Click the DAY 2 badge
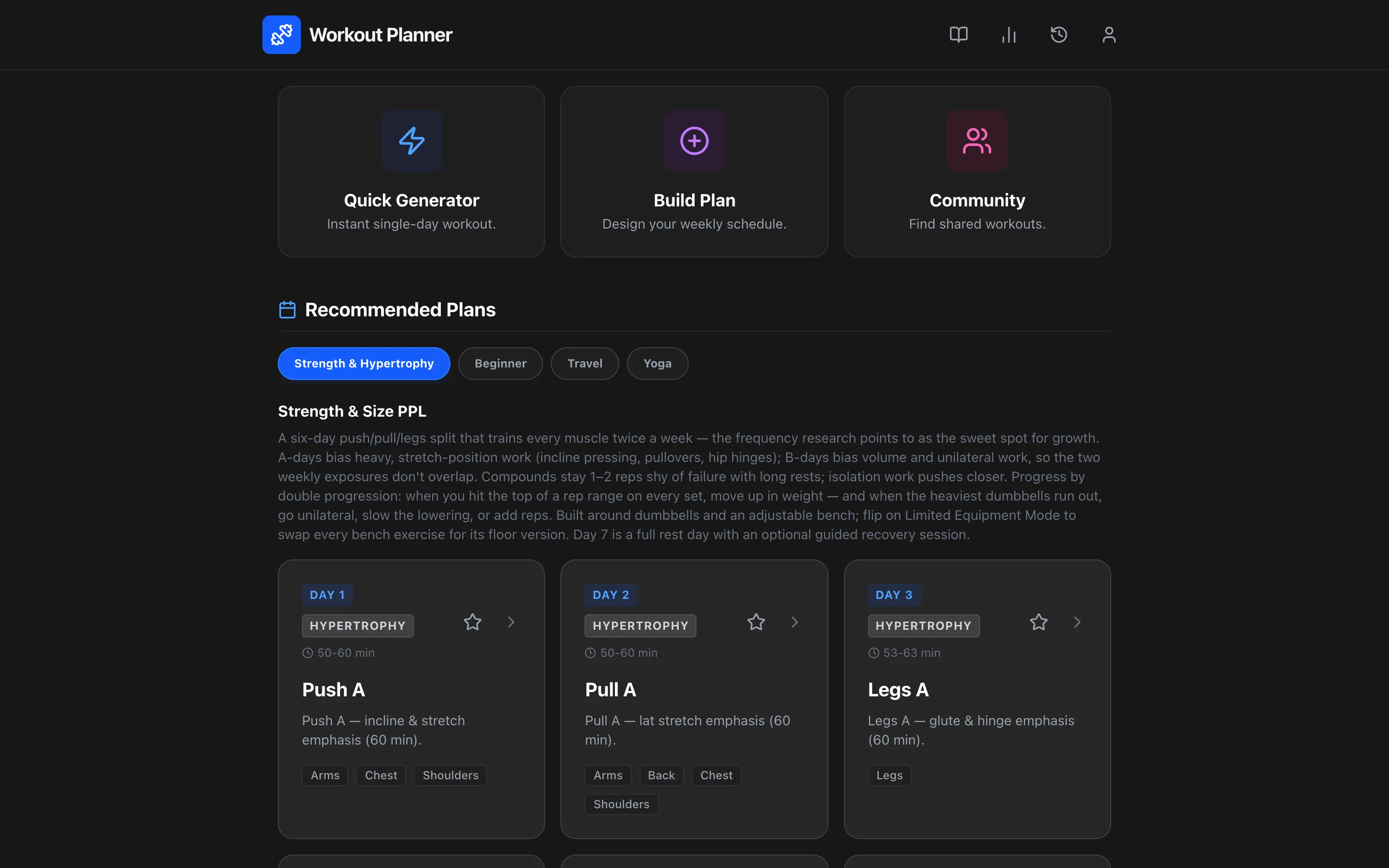Screen dimensions: 1389x868 (611, 595)
